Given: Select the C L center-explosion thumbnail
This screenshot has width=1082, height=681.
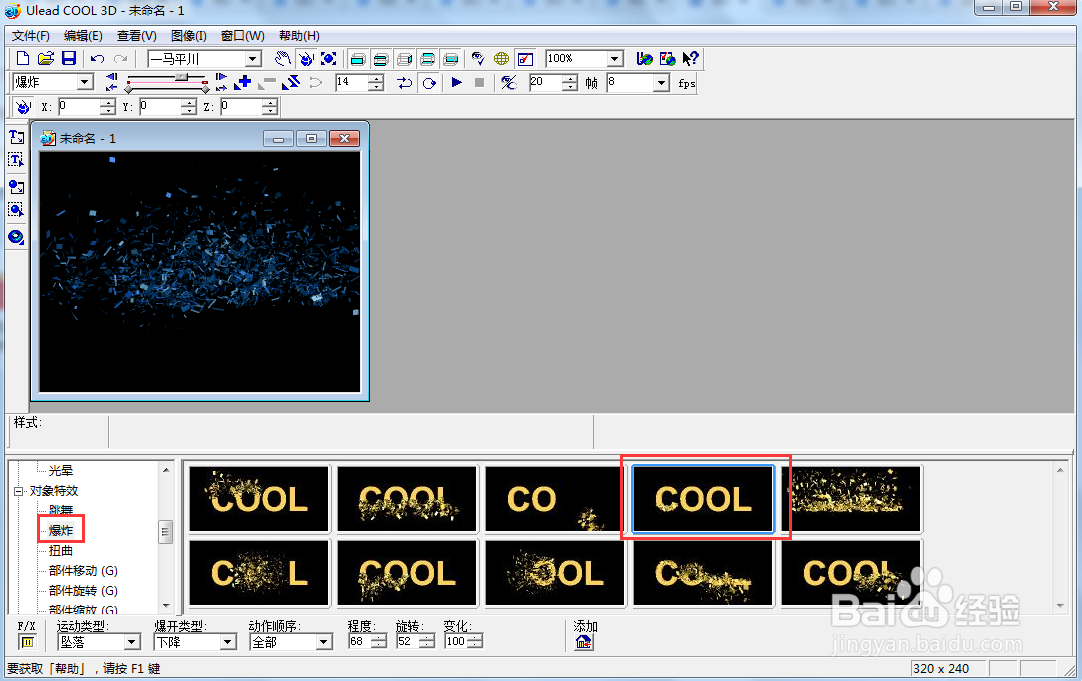Looking at the screenshot, I should [259, 572].
